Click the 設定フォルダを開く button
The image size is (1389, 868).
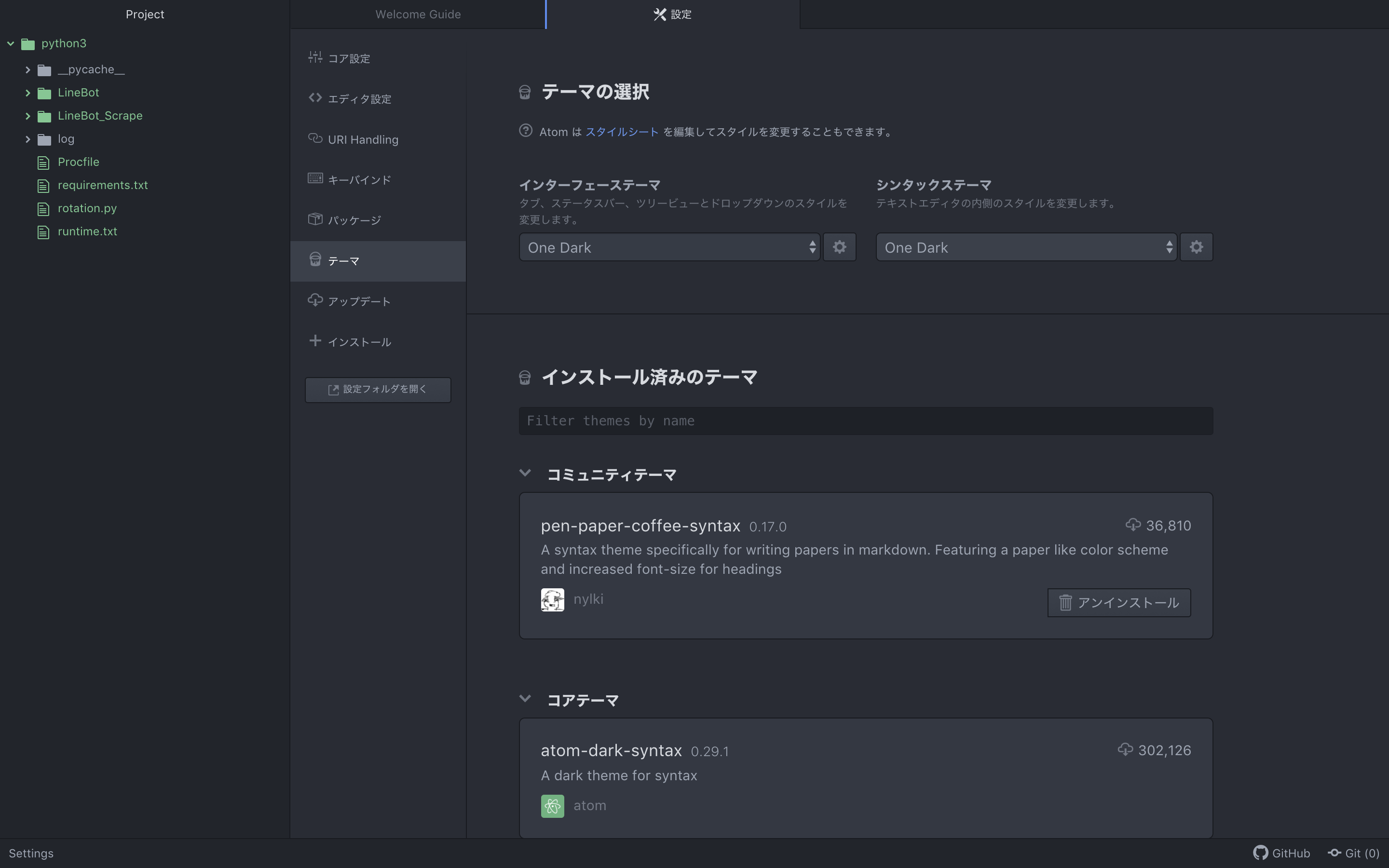coord(378,390)
